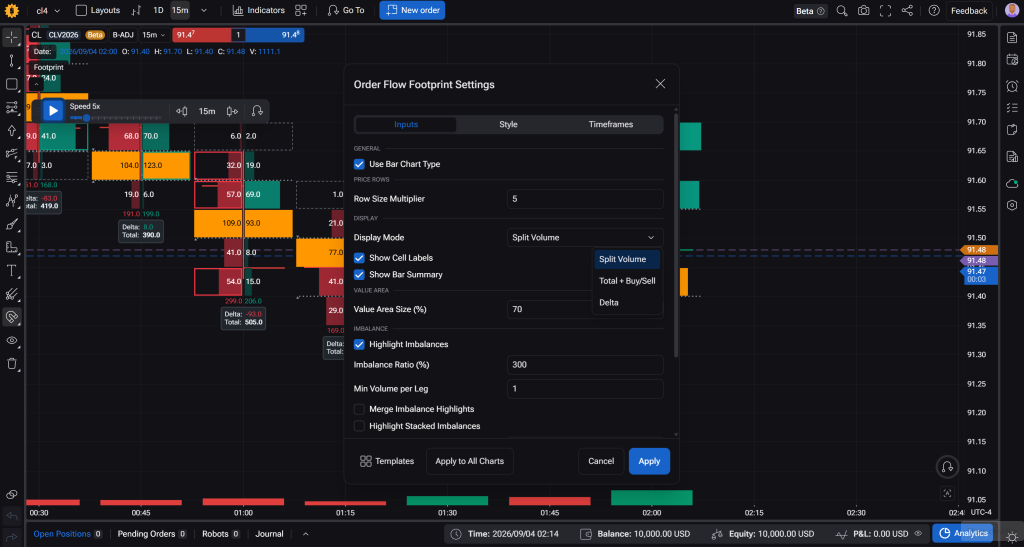Click the Apply button
Screen dimensions: 1024x547
pos(649,461)
